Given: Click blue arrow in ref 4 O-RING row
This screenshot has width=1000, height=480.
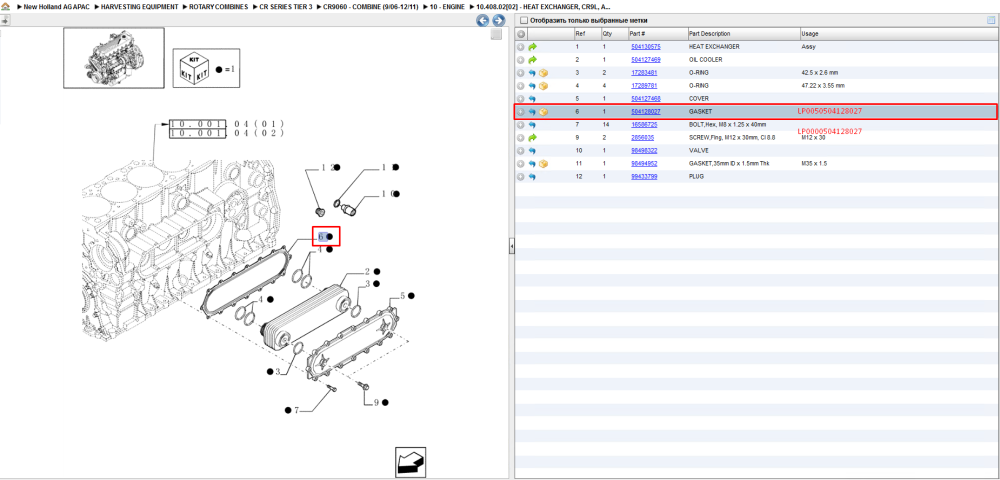Looking at the screenshot, I should pyautogui.click(x=533, y=85).
